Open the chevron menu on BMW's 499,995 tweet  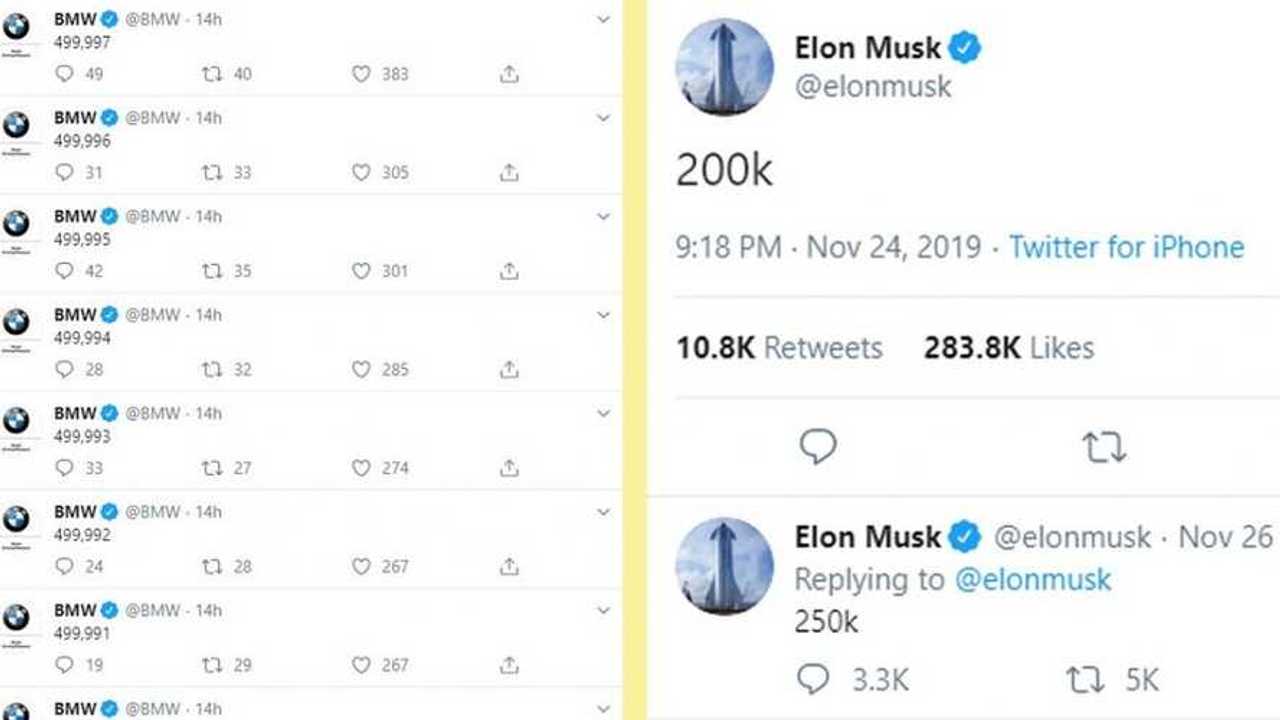(x=603, y=216)
